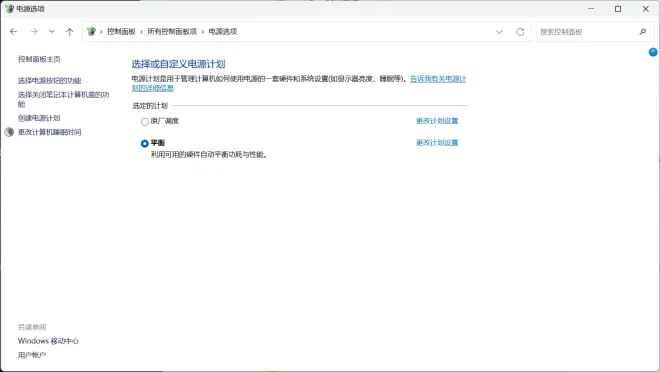The width and height of the screenshot is (660, 372).
Task: Click the address bar power options icon
Action: (91, 32)
